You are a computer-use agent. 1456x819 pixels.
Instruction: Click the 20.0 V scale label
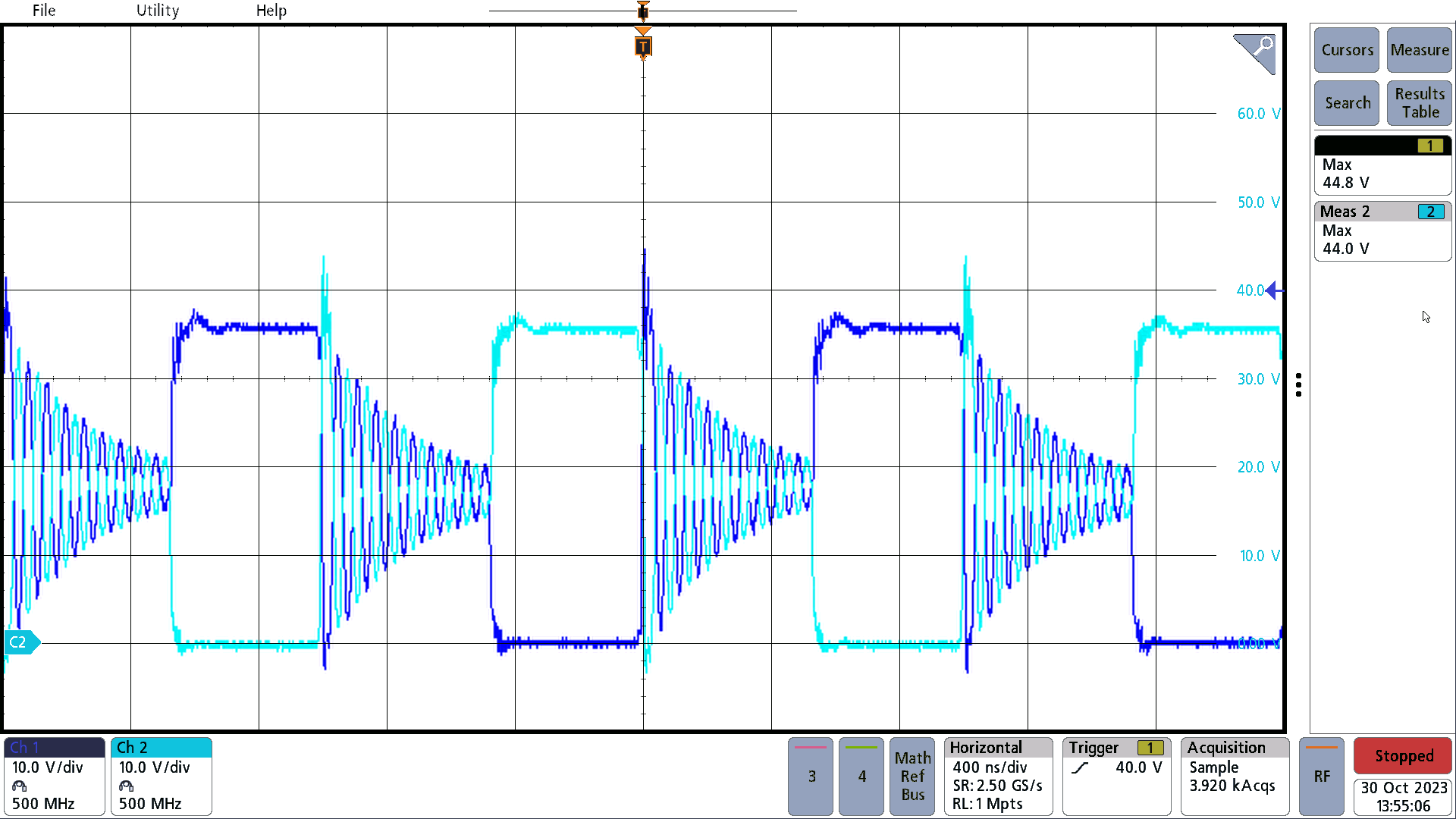click(1259, 467)
